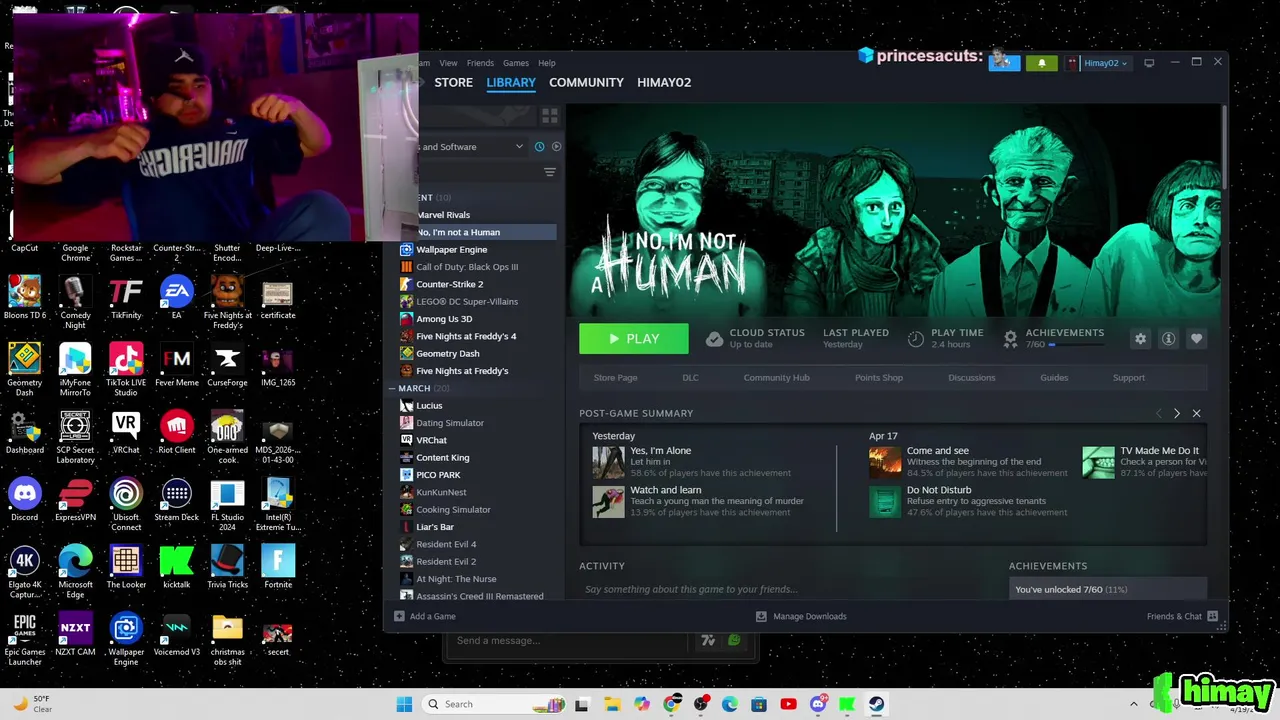Viewport: 1280px width, 720px height.
Task: Open the Steam game settings gear
Action: click(x=1140, y=339)
